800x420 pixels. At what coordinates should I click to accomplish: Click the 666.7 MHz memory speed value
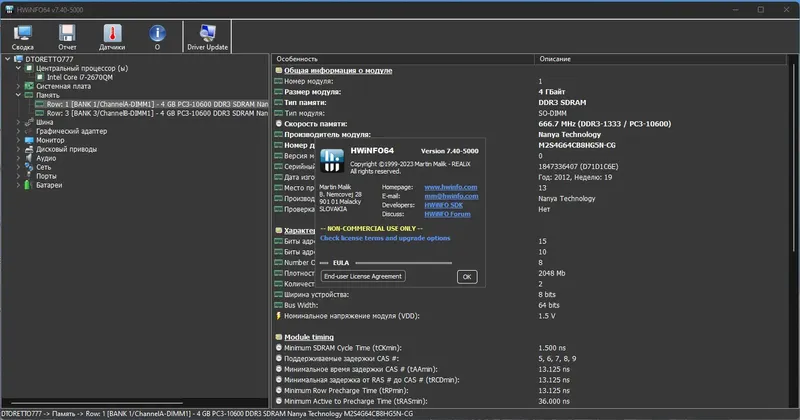coord(605,124)
